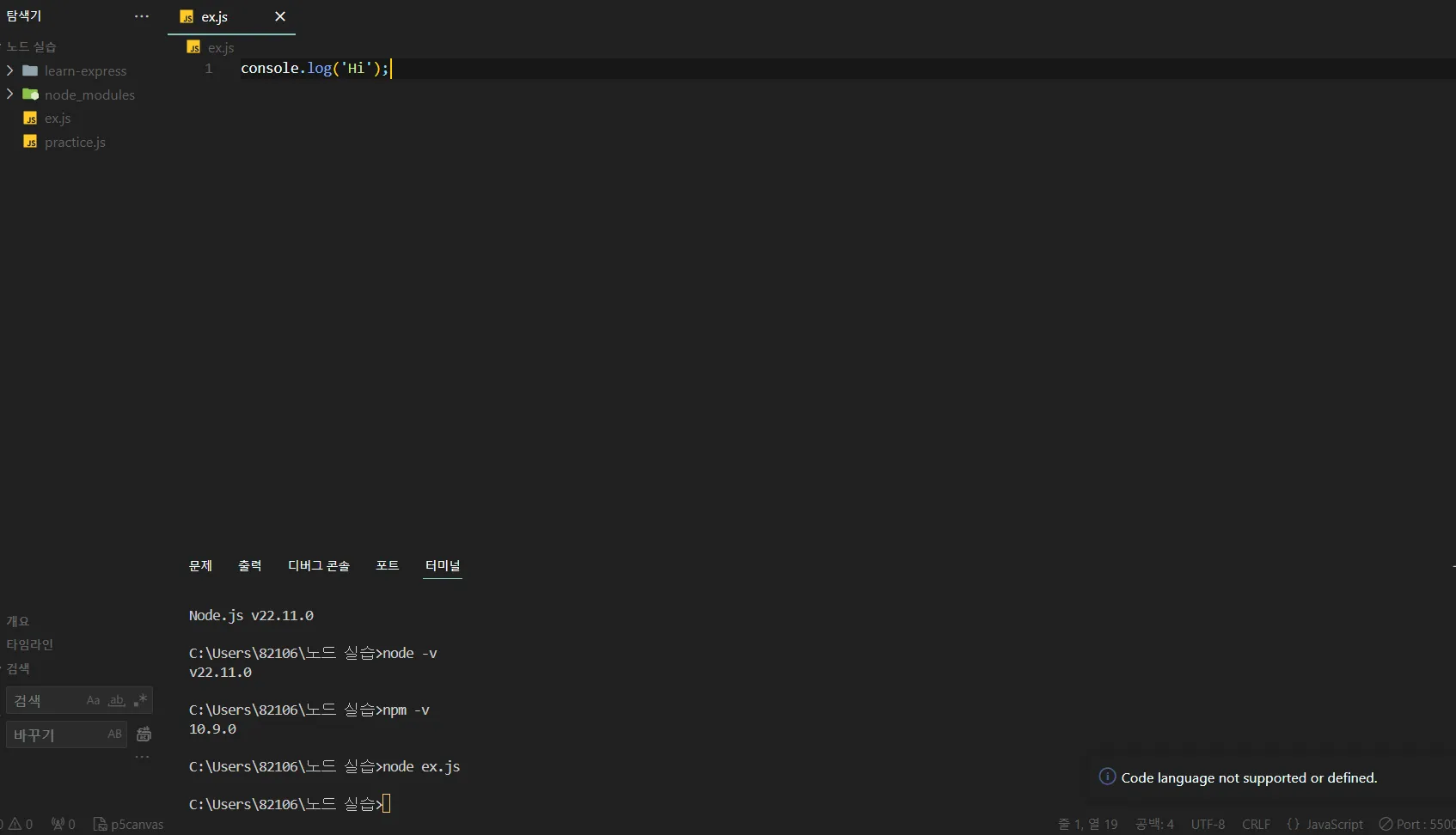Image resolution: width=1456 pixels, height=835 pixels.
Task: Click the console.log('Hi'); code line
Action: (x=315, y=68)
